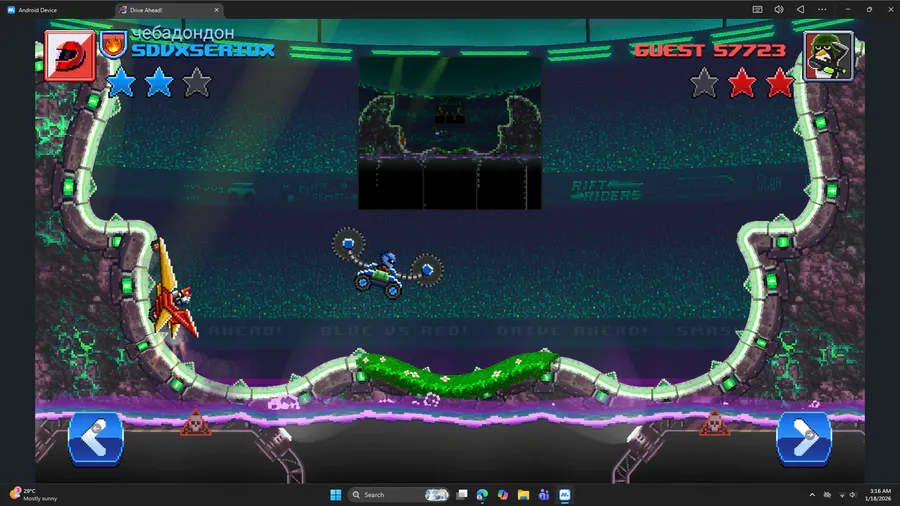Image resolution: width=900 pixels, height=506 pixels.
Task: Click the red star beside penguin avatar
Action: 780,83
